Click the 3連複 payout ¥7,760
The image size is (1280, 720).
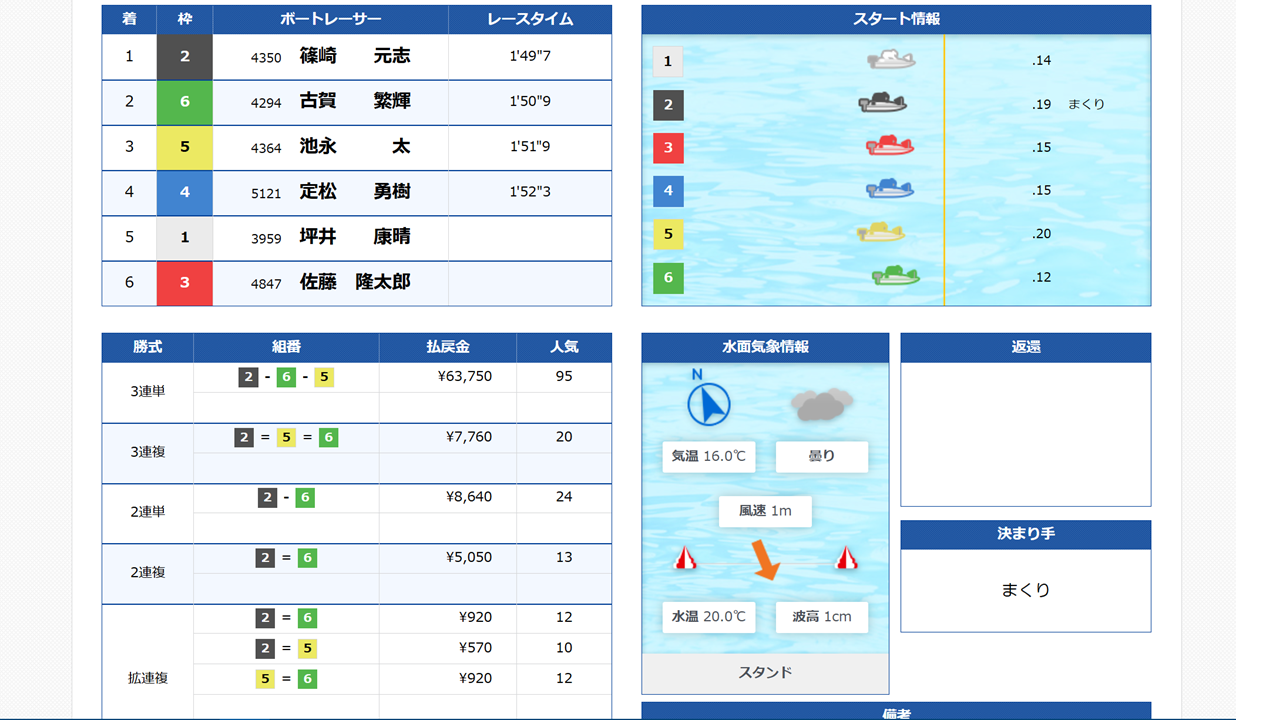(469, 437)
